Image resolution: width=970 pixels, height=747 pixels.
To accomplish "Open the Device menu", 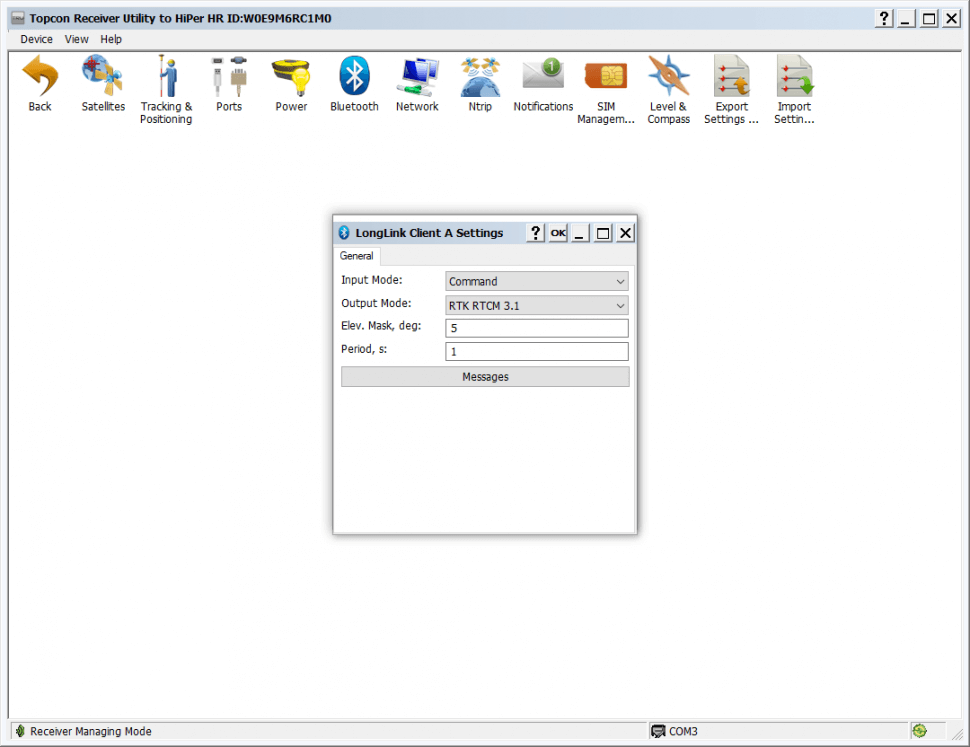I will coord(36,39).
